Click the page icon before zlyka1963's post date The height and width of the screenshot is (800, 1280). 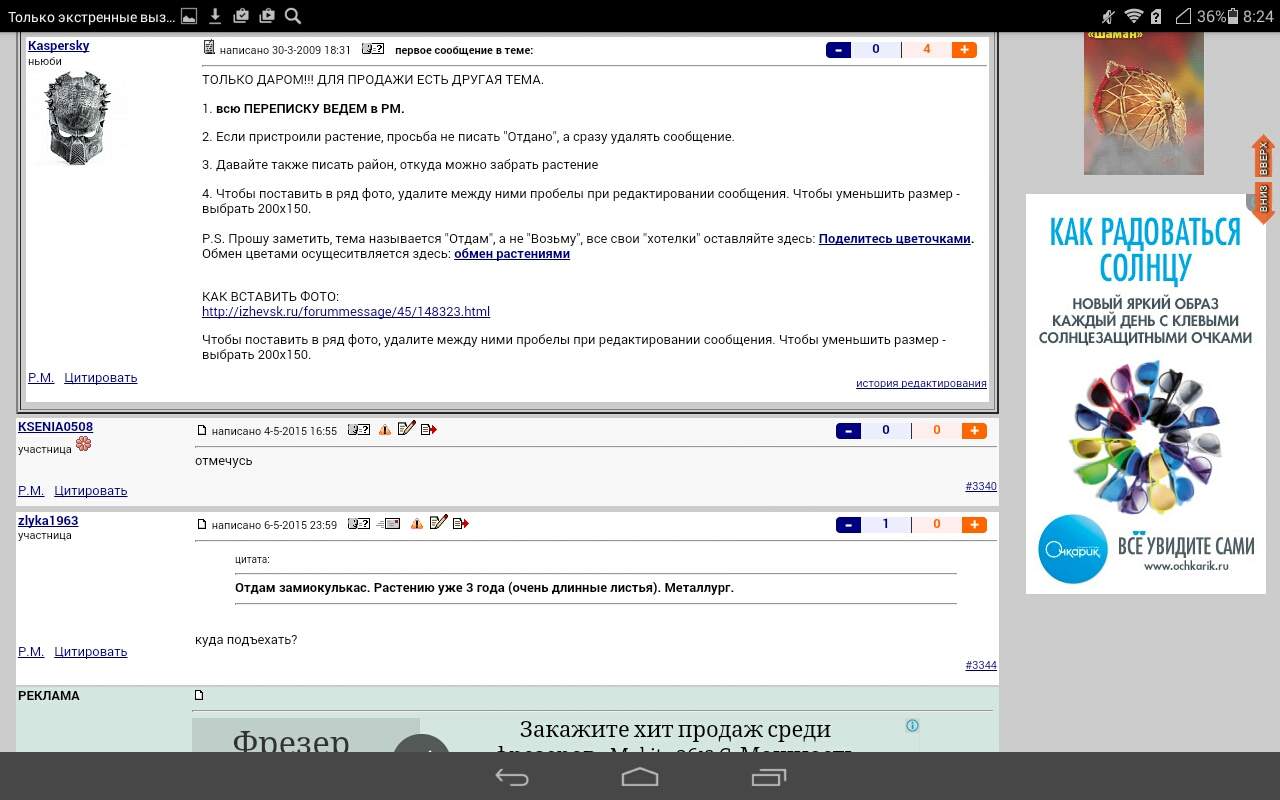[x=201, y=524]
